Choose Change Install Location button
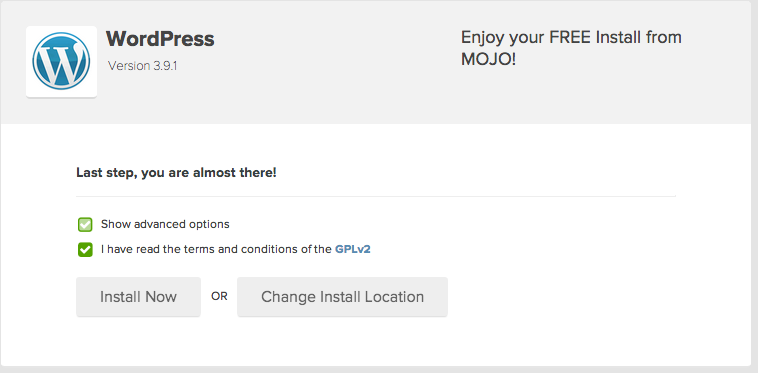Image resolution: width=758 pixels, height=373 pixels. point(342,297)
